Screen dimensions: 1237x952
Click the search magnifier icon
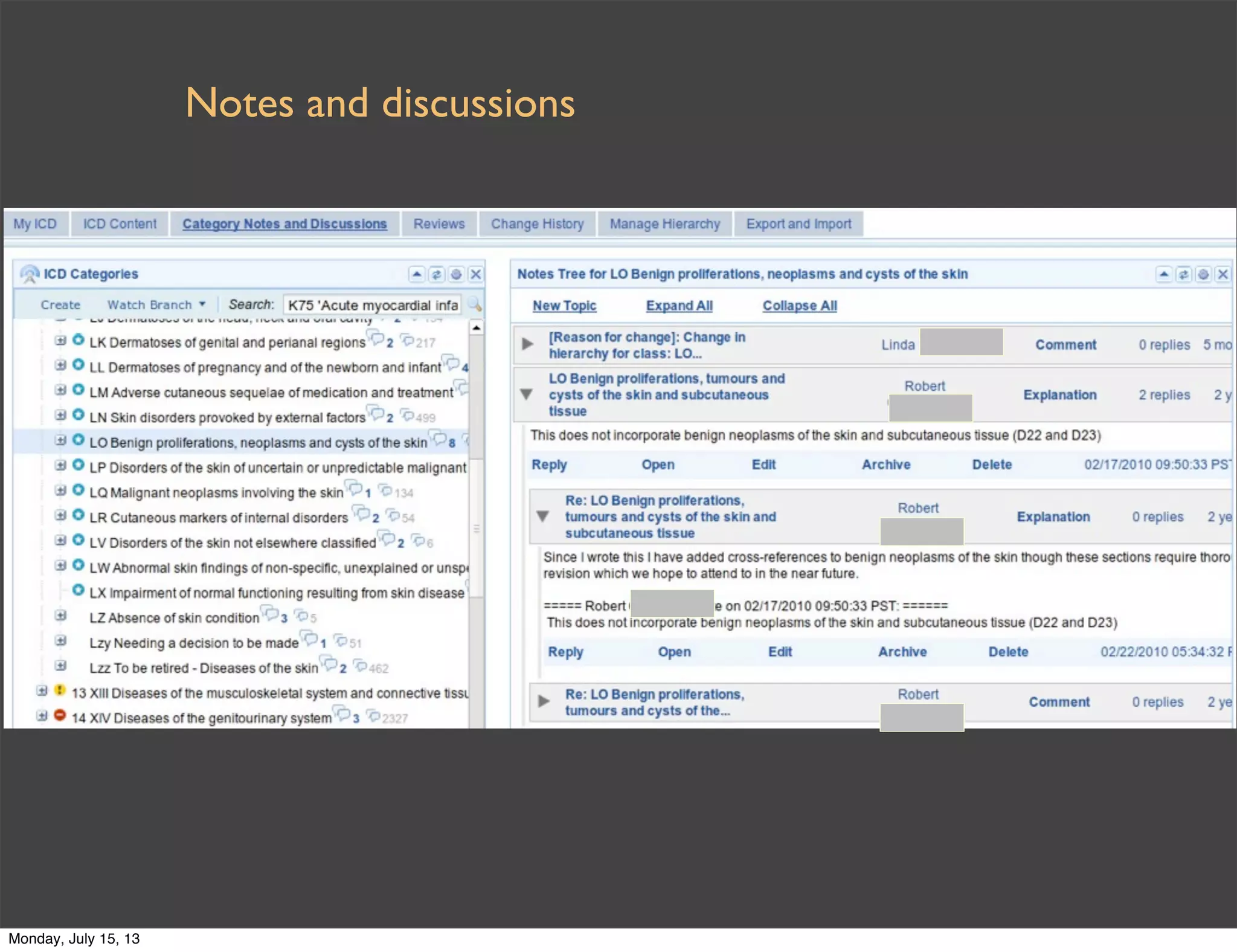[x=475, y=304]
